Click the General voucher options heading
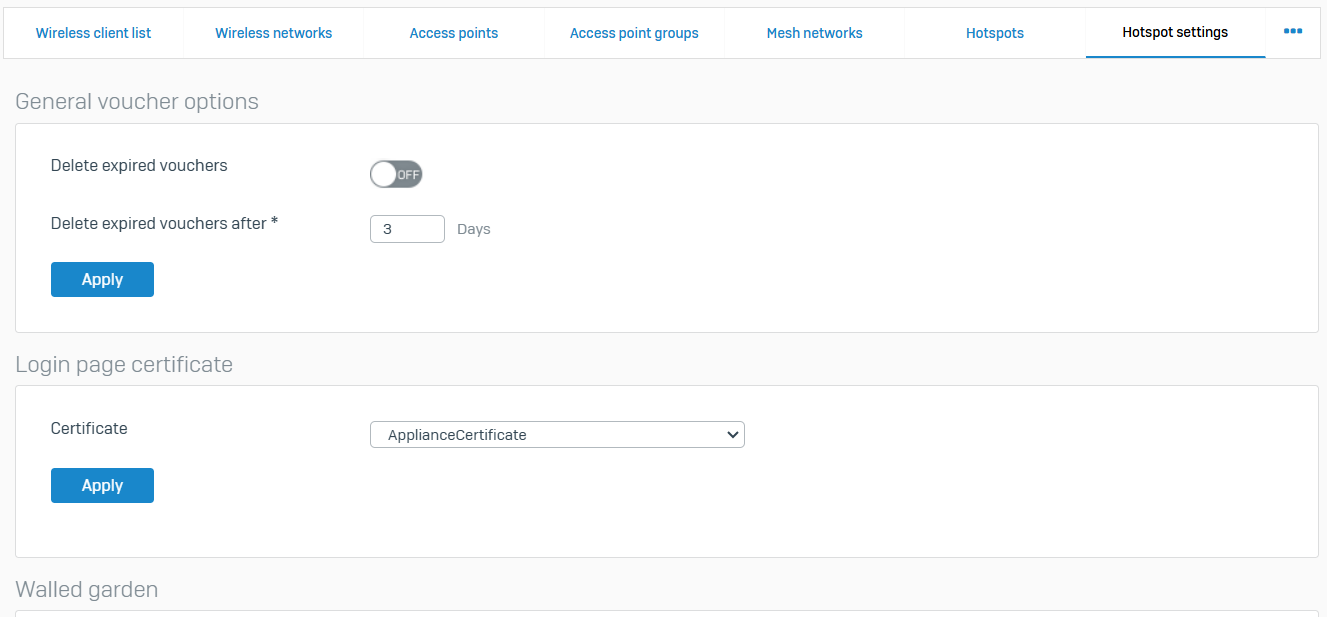The width and height of the screenshot is (1327, 617). (x=137, y=102)
